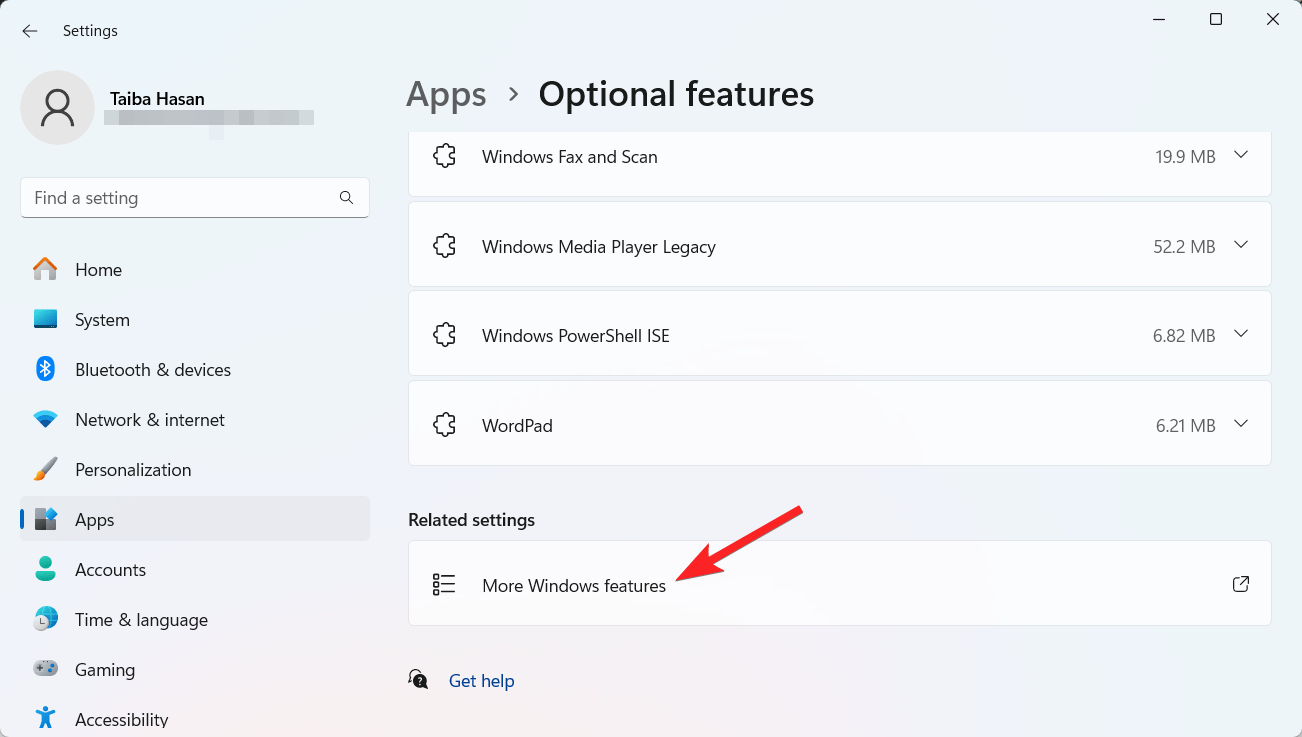Open More Windows features
This screenshot has width=1302, height=737.
point(574,585)
